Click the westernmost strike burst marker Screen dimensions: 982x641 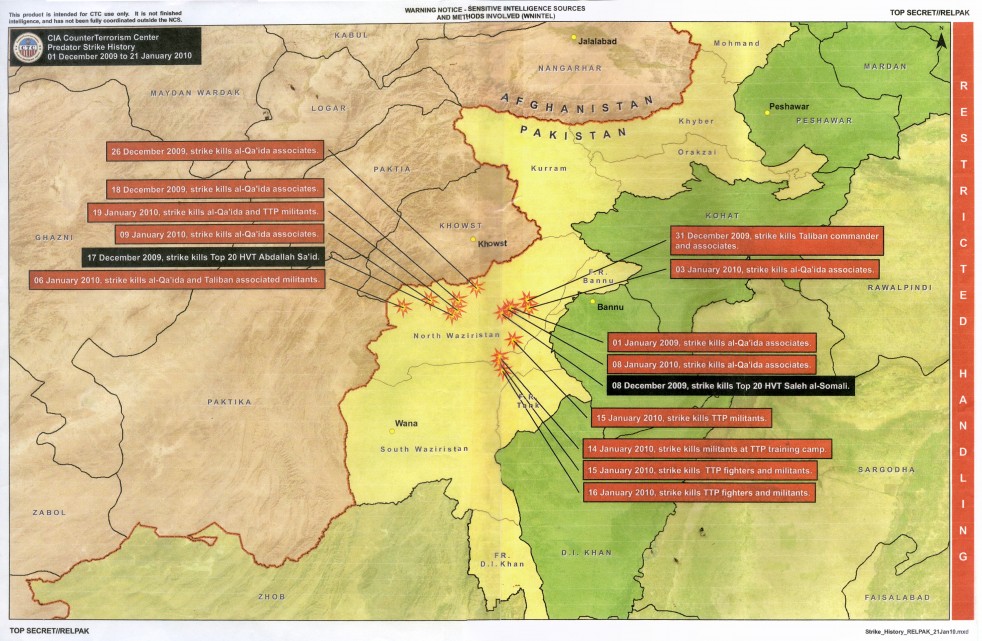(402, 306)
